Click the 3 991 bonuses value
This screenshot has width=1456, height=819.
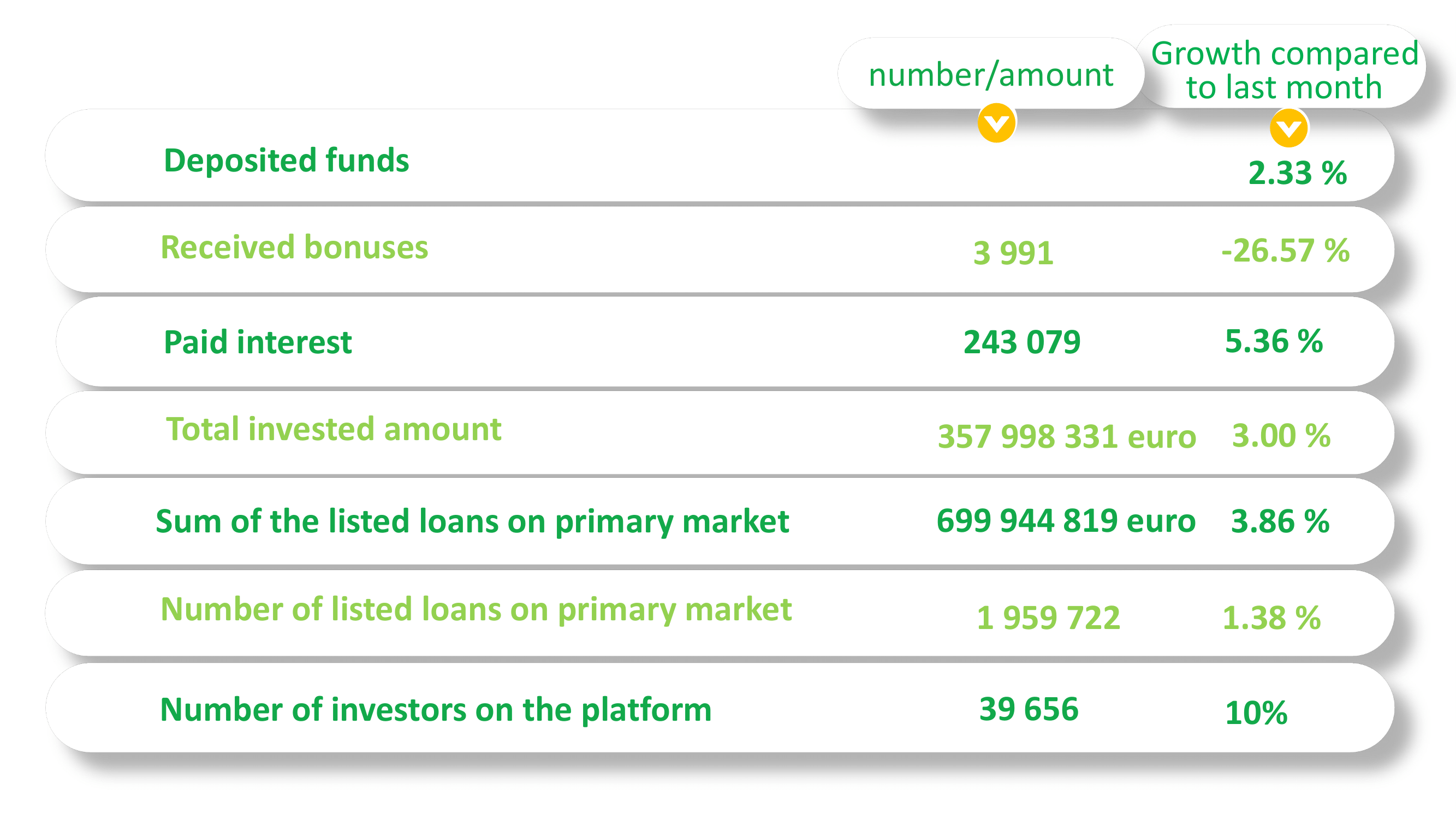coord(1013,253)
